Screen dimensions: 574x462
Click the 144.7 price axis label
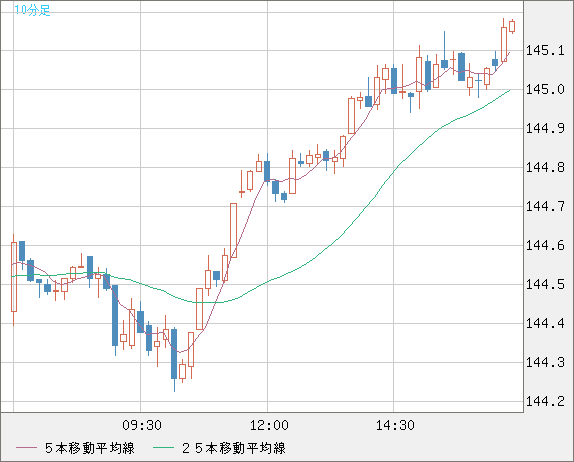coord(545,206)
